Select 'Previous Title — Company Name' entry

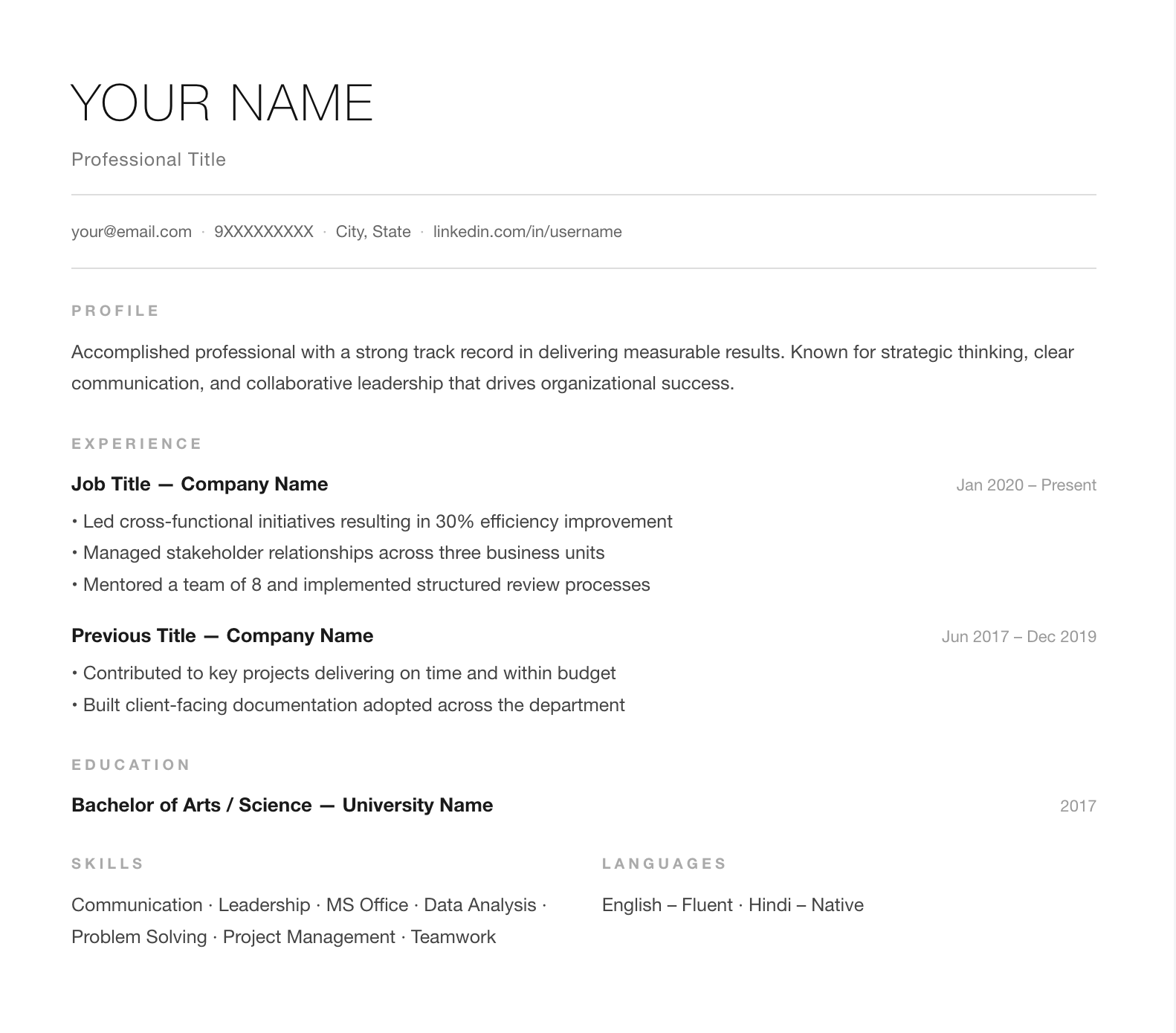point(222,636)
